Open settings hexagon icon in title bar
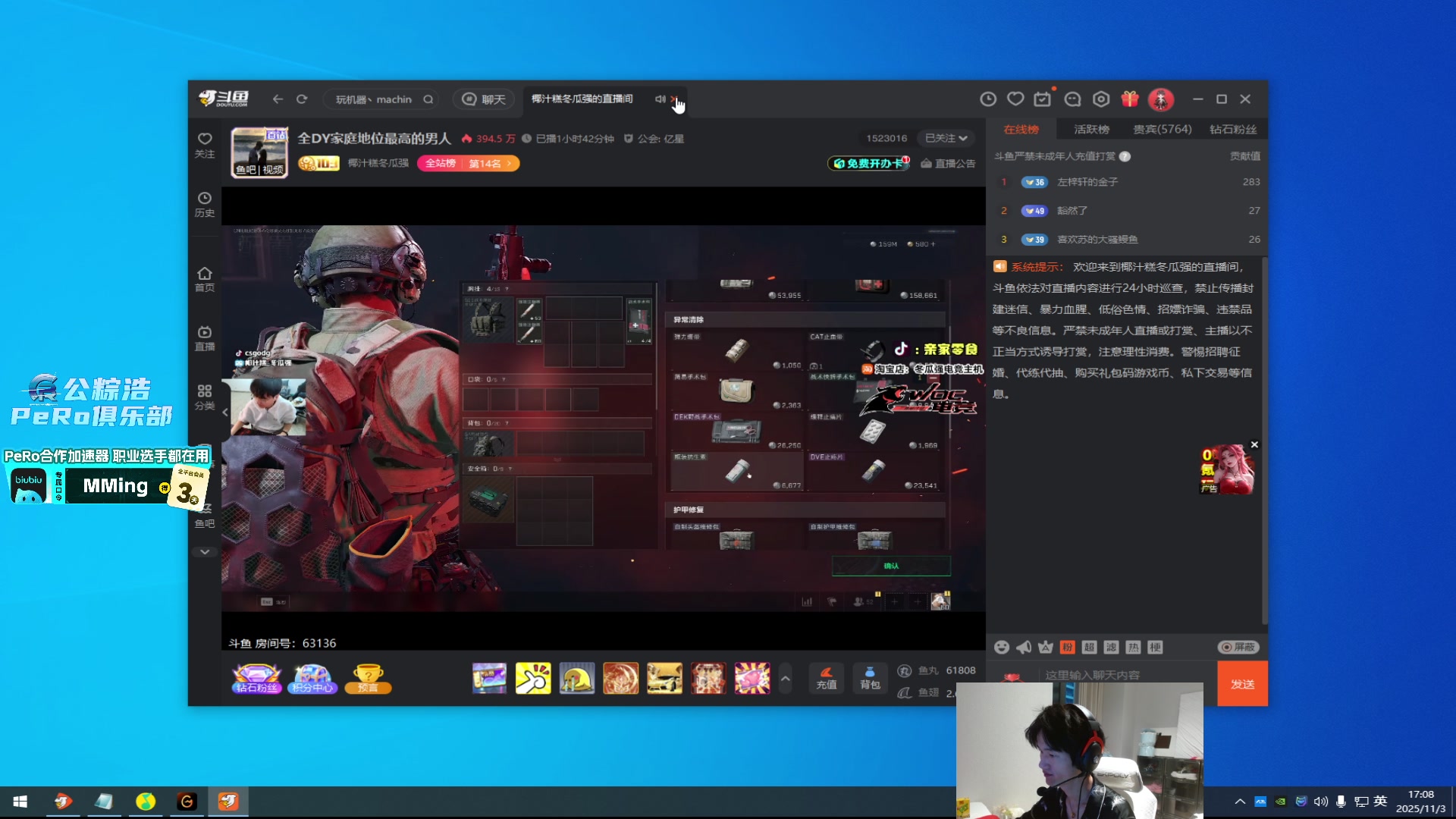This screenshot has height=819, width=1456. tap(1101, 99)
